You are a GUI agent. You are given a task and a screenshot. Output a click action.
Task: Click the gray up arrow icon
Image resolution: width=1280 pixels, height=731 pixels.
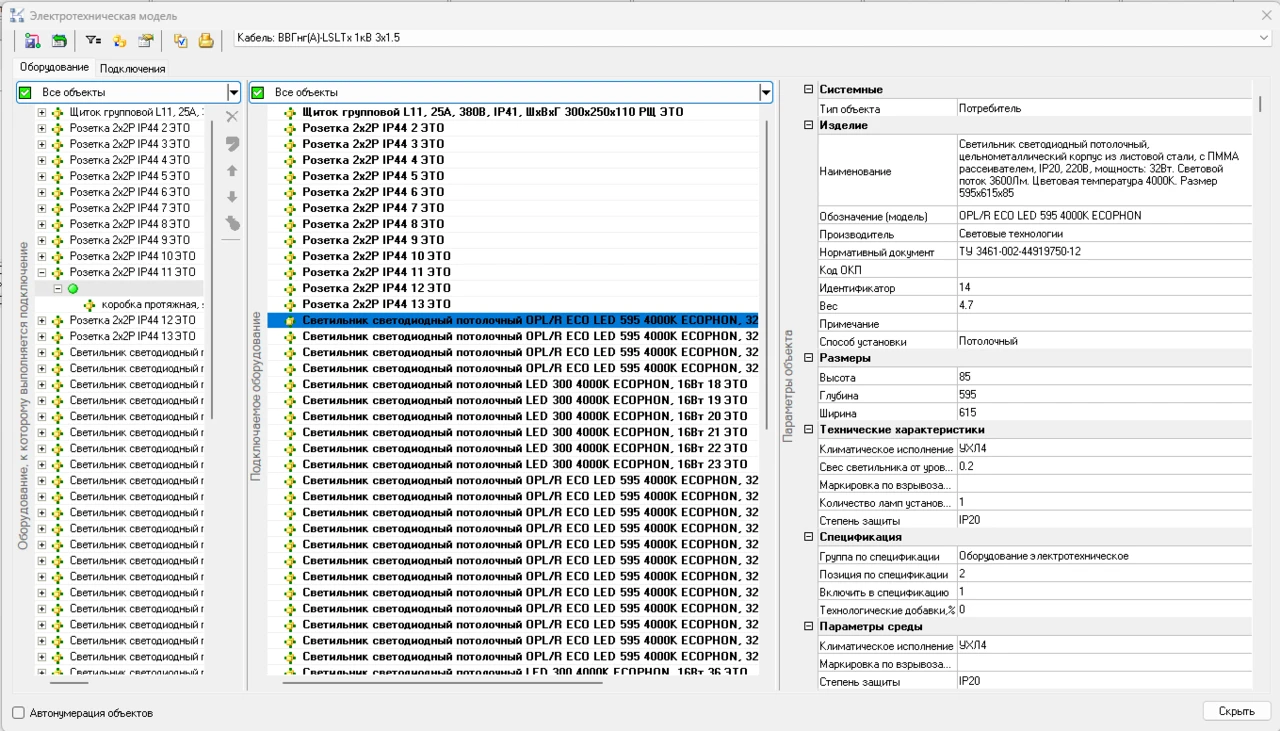pyautogui.click(x=232, y=171)
